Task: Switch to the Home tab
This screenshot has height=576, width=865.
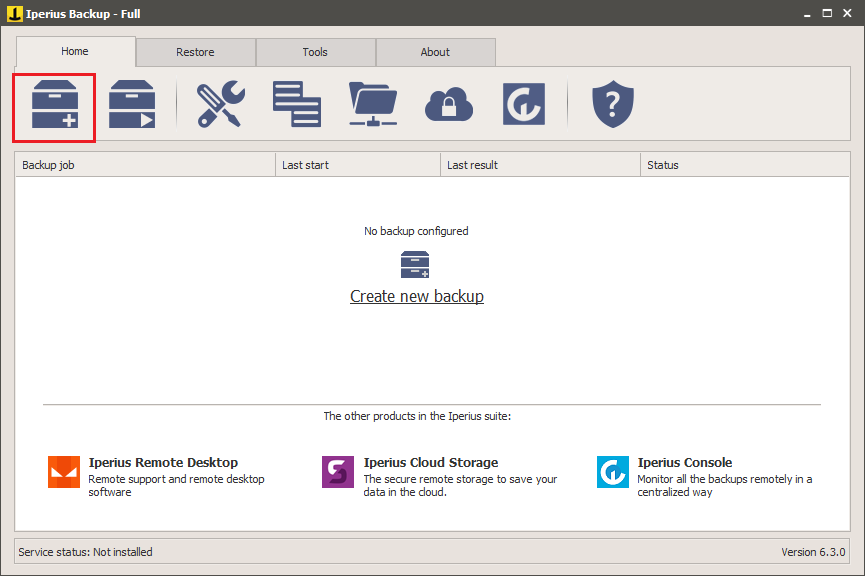Action: [x=75, y=51]
